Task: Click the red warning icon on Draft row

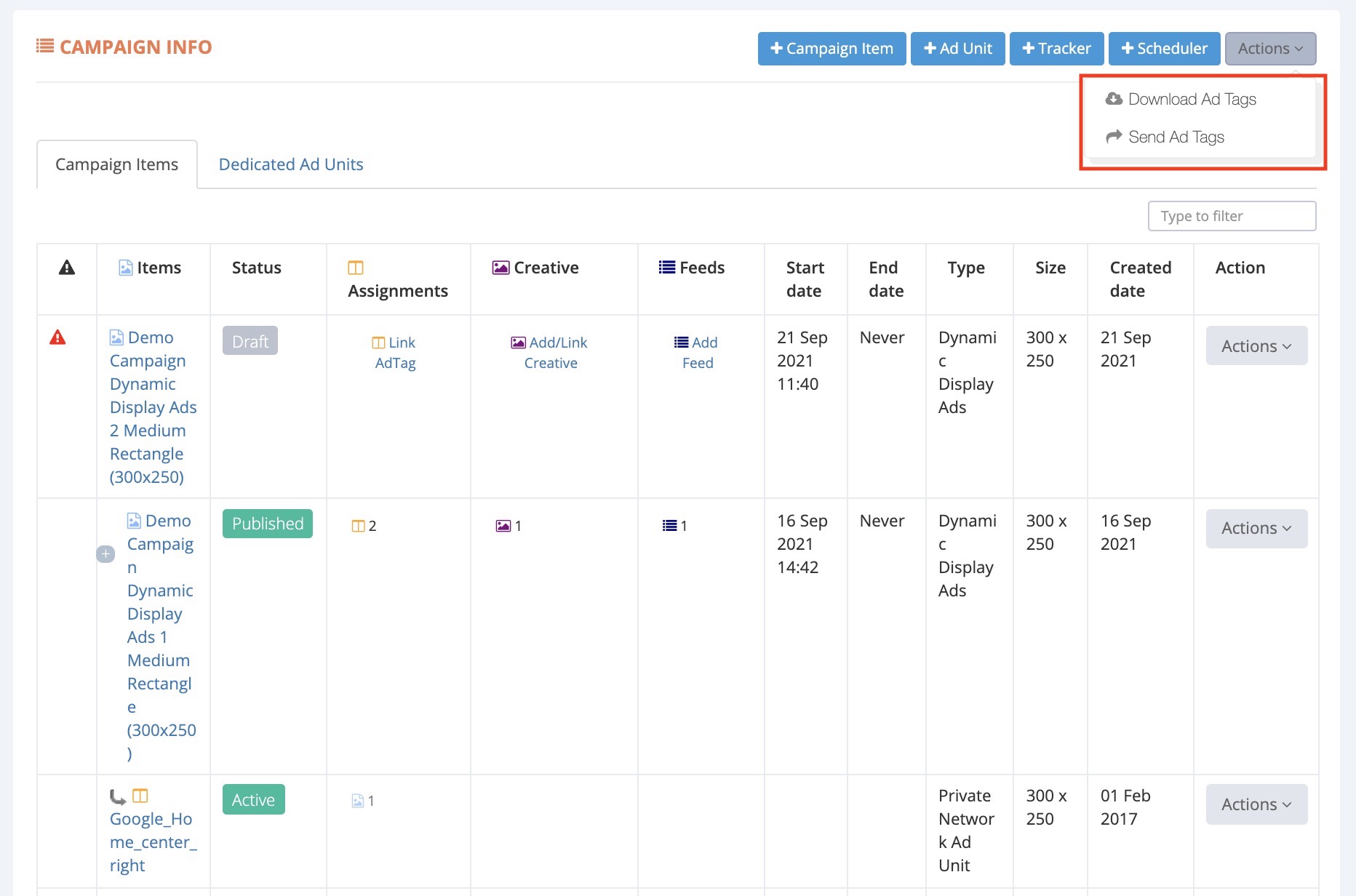Action: [57, 337]
